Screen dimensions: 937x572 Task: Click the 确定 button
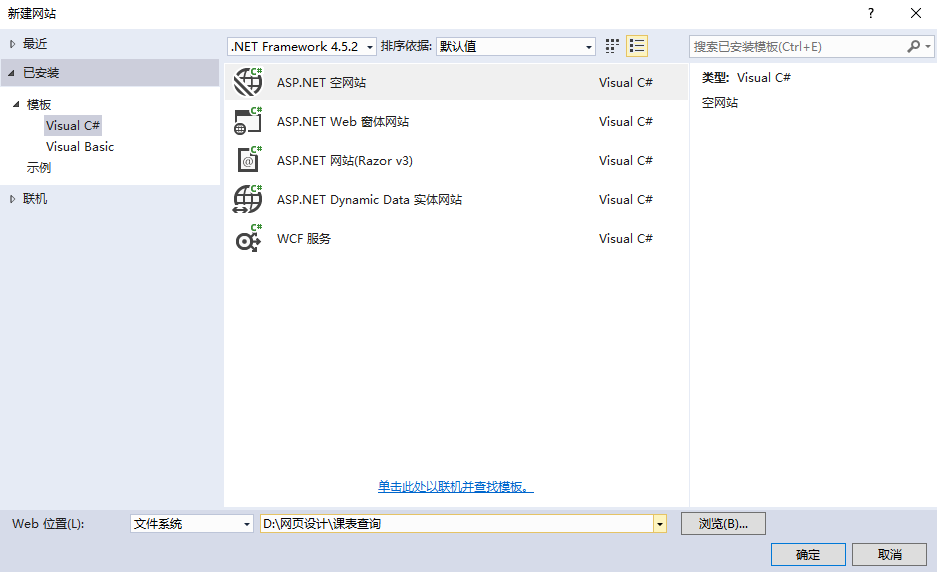pyautogui.click(x=808, y=555)
